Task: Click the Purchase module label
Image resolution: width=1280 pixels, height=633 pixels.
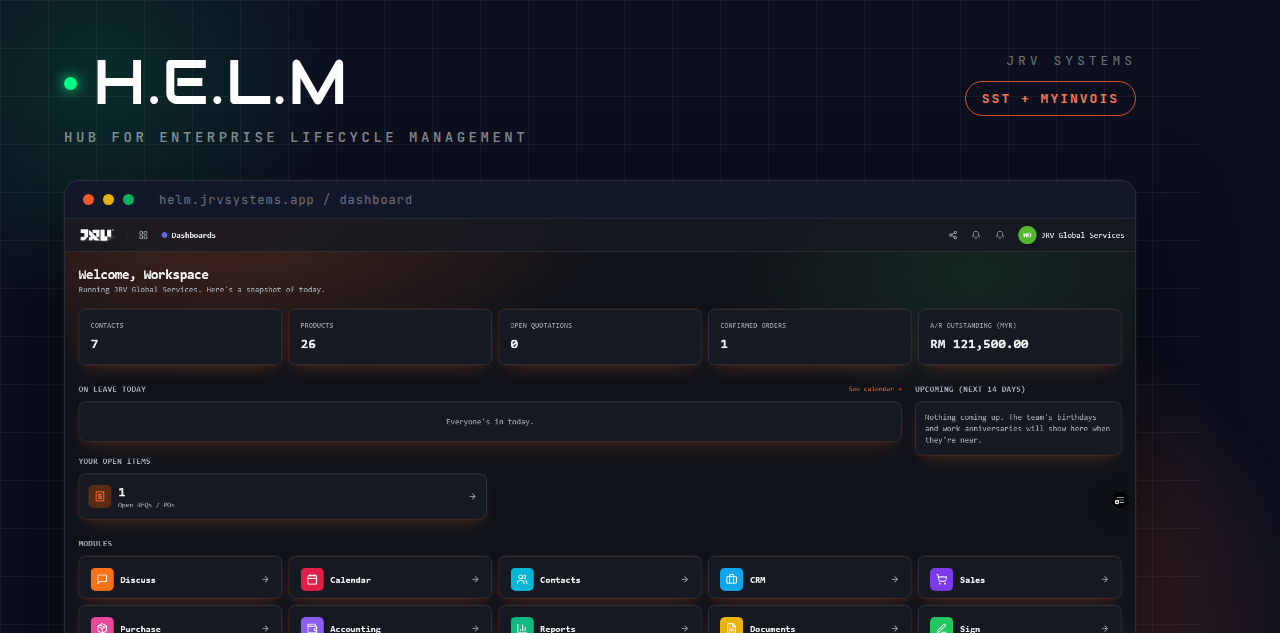Action: pyautogui.click(x=140, y=628)
